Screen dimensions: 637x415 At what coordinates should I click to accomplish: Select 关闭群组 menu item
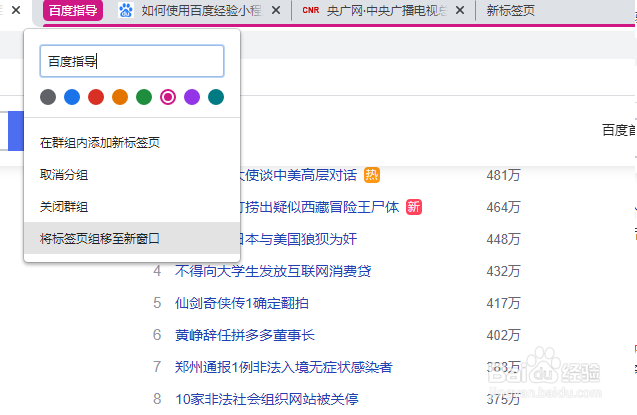pos(132,207)
